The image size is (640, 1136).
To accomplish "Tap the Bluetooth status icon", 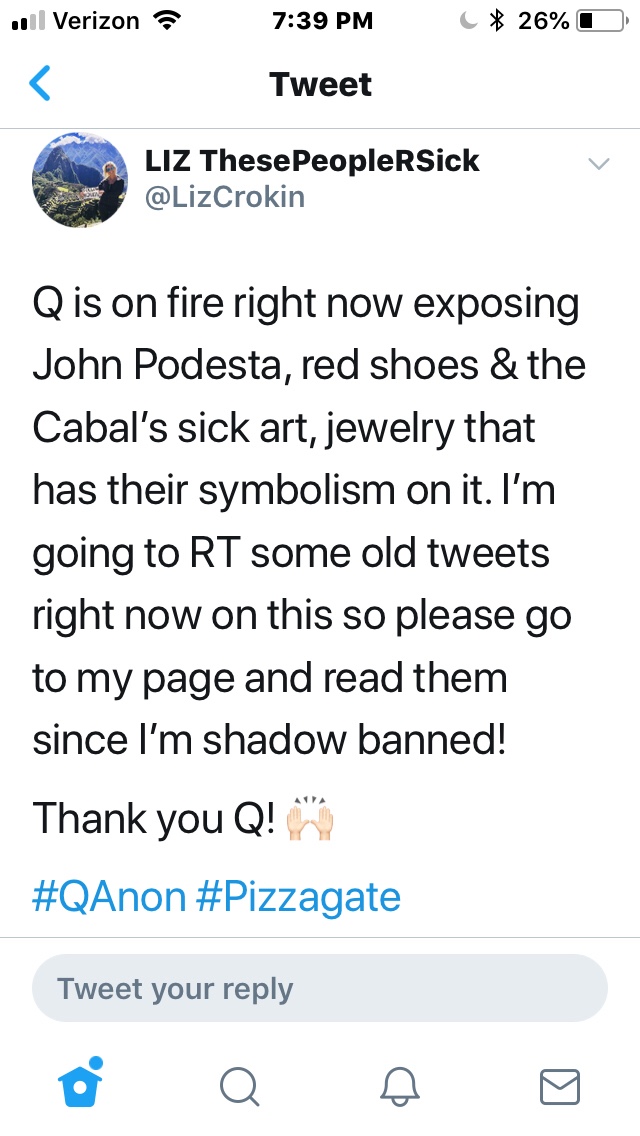I will (x=495, y=21).
